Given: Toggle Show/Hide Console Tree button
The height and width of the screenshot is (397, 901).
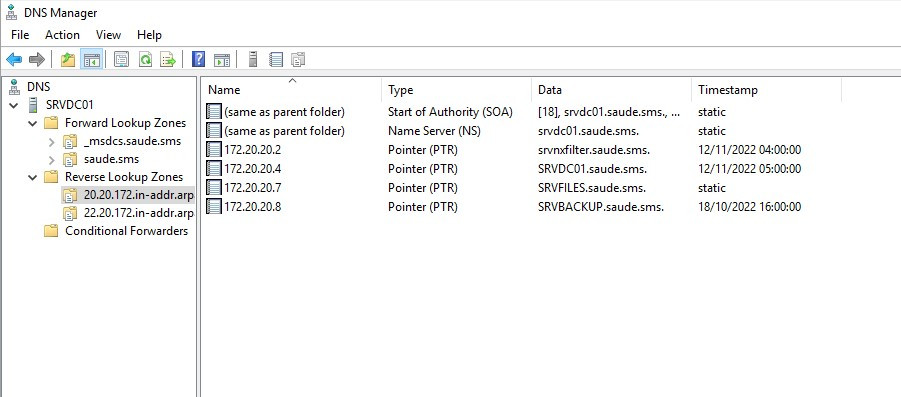Looking at the screenshot, I should pyautogui.click(x=91, y=59).
